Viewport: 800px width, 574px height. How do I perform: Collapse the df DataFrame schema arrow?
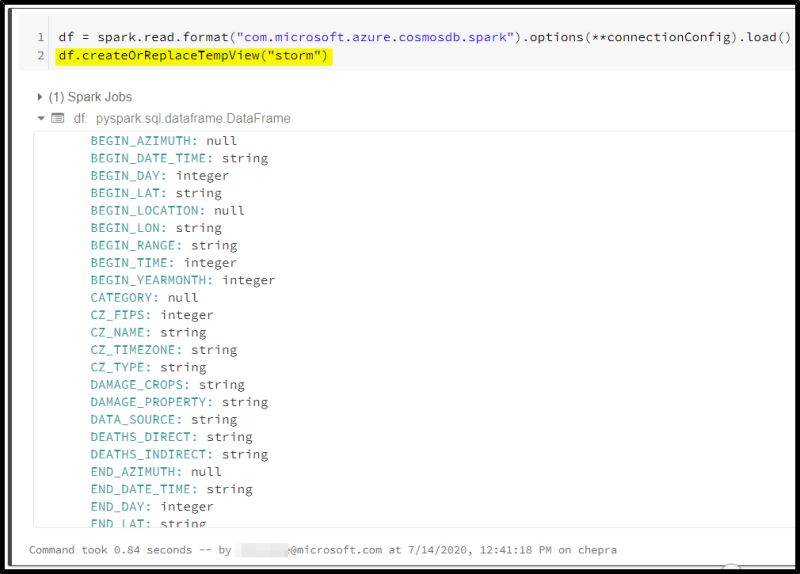[x=41, y=118]
